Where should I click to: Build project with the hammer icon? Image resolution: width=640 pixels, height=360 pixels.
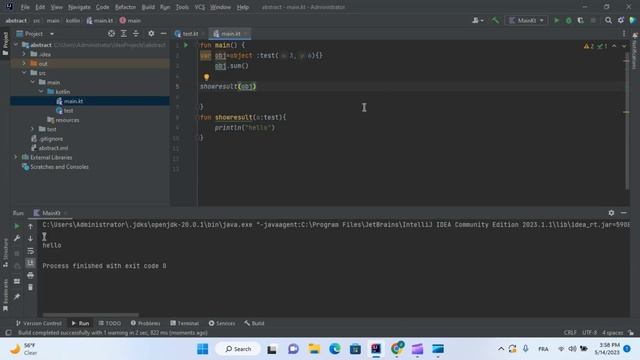(x=495, y=20)
